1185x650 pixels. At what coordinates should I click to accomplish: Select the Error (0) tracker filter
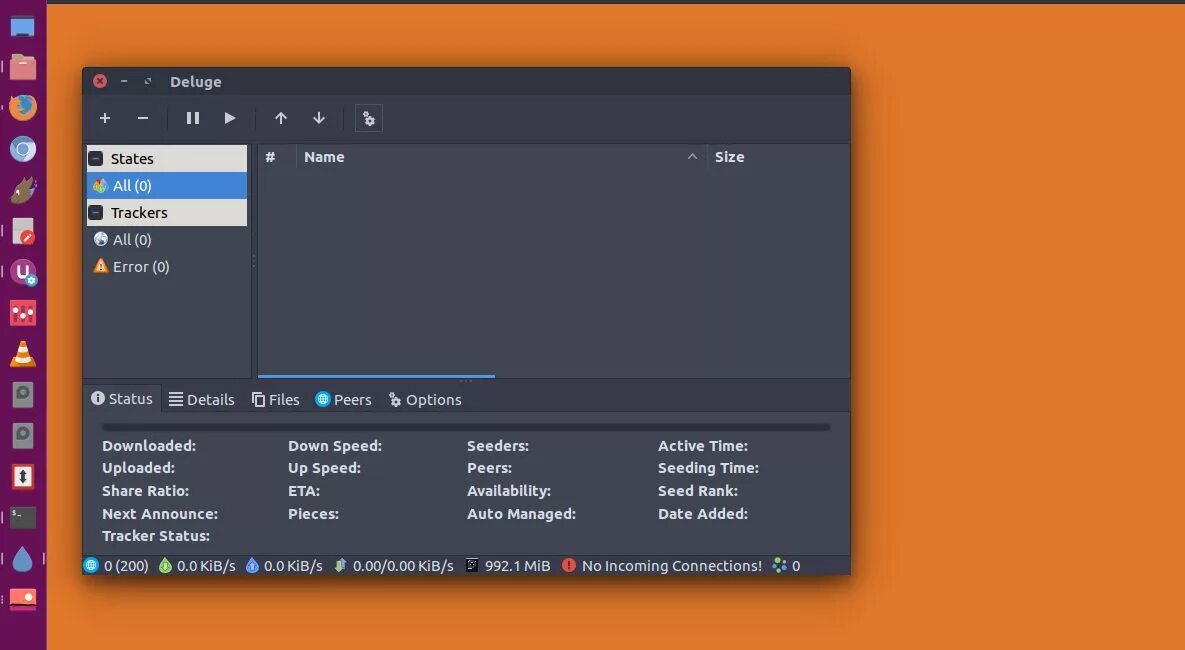[167, 267]
